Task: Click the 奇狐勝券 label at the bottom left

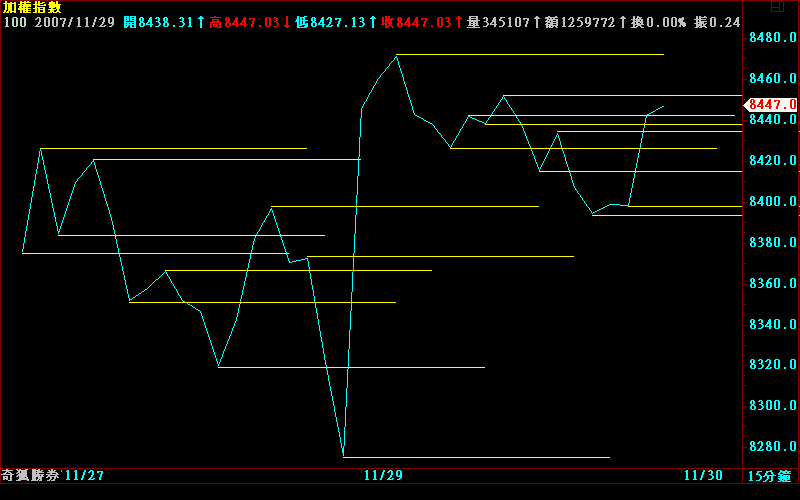Action: 30,476
